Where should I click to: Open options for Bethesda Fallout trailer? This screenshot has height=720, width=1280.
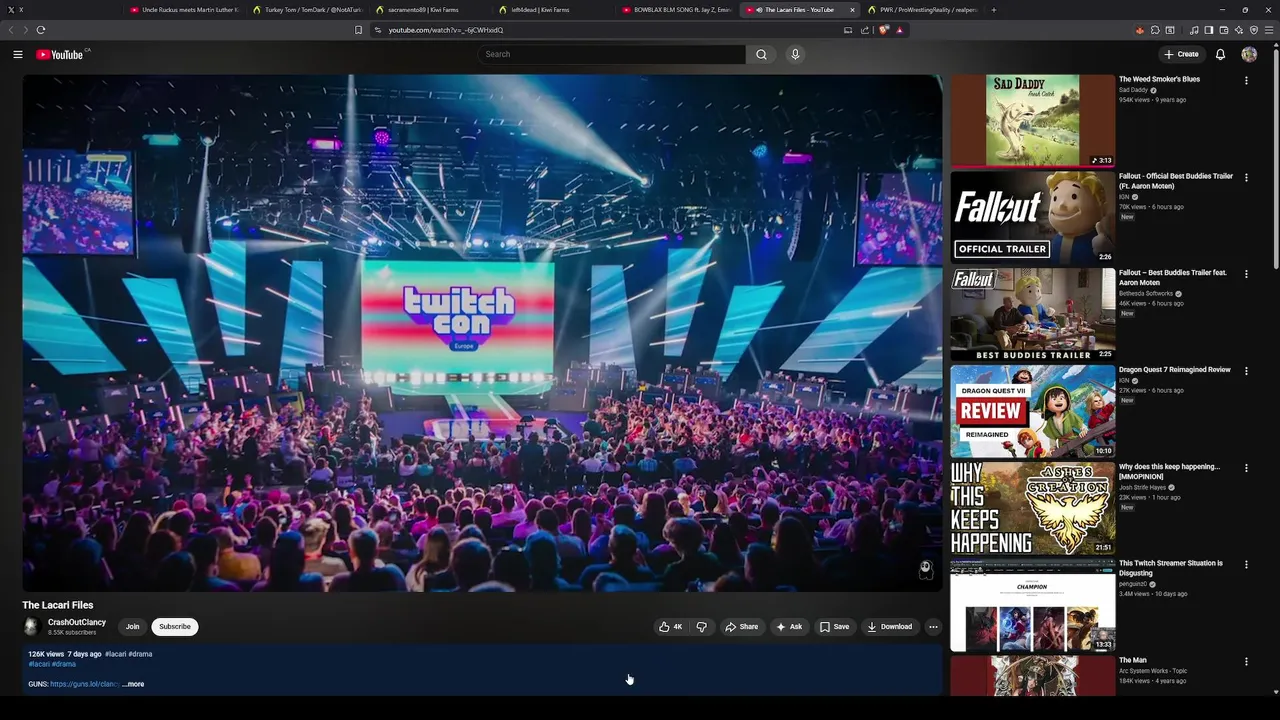(1246, 274)
